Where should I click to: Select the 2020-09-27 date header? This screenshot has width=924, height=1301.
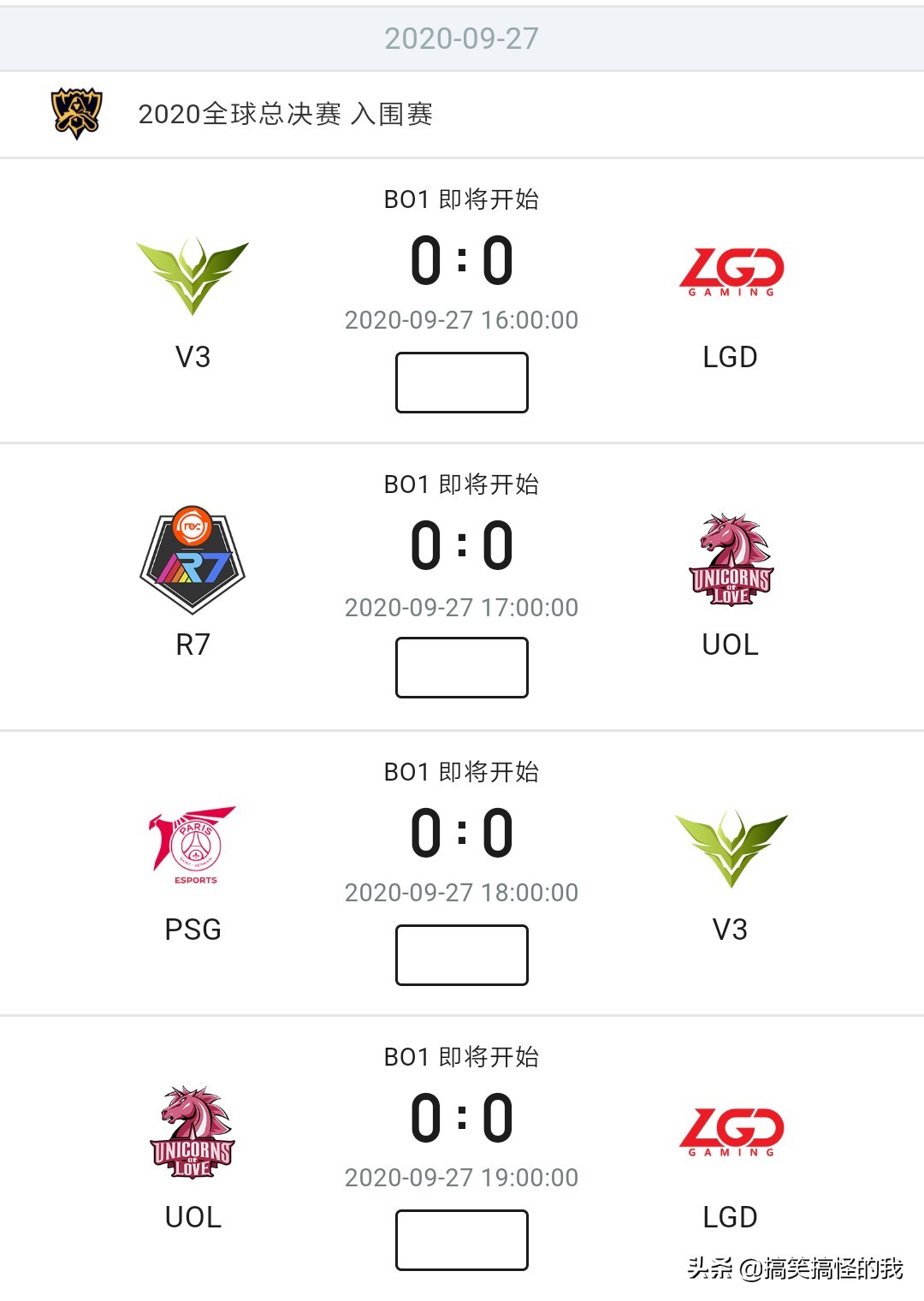tap(461, 39)
